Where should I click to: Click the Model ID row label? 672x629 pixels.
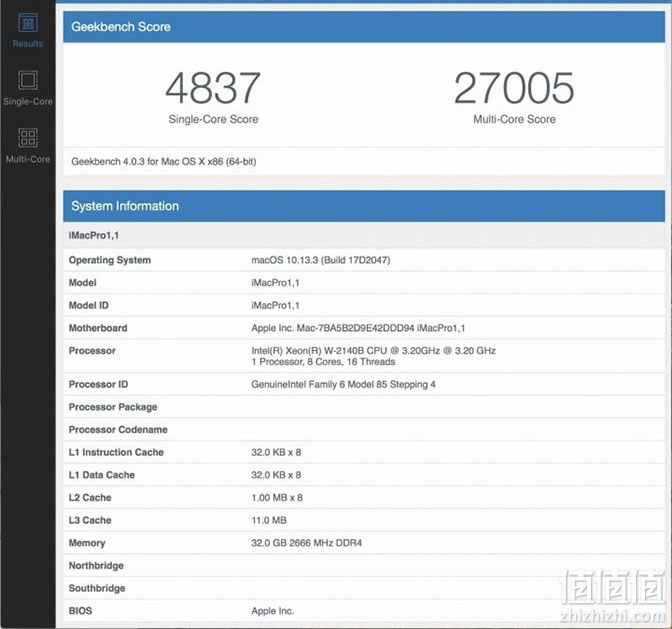coord(89,306)
